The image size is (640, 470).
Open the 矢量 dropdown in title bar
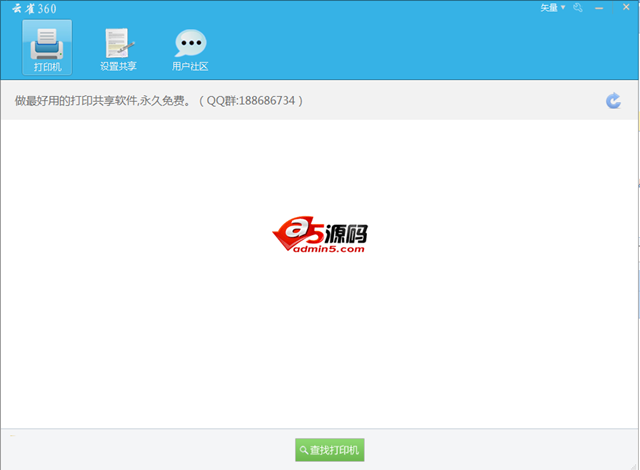(553, 8)
